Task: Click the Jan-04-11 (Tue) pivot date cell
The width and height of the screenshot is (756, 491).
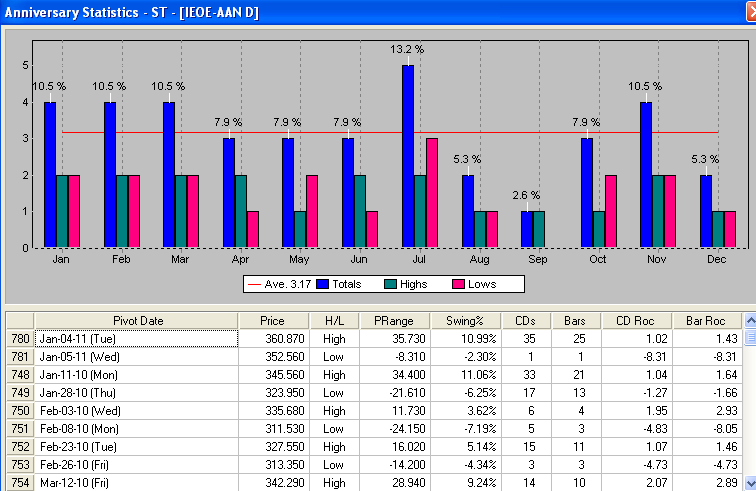Action: click(137, 339)
